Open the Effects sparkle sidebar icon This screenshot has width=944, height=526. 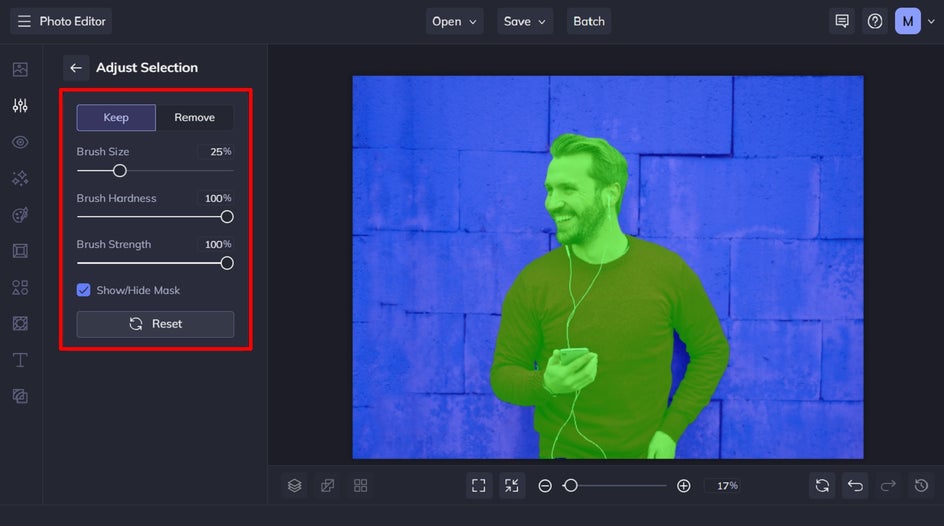(20, 178)
